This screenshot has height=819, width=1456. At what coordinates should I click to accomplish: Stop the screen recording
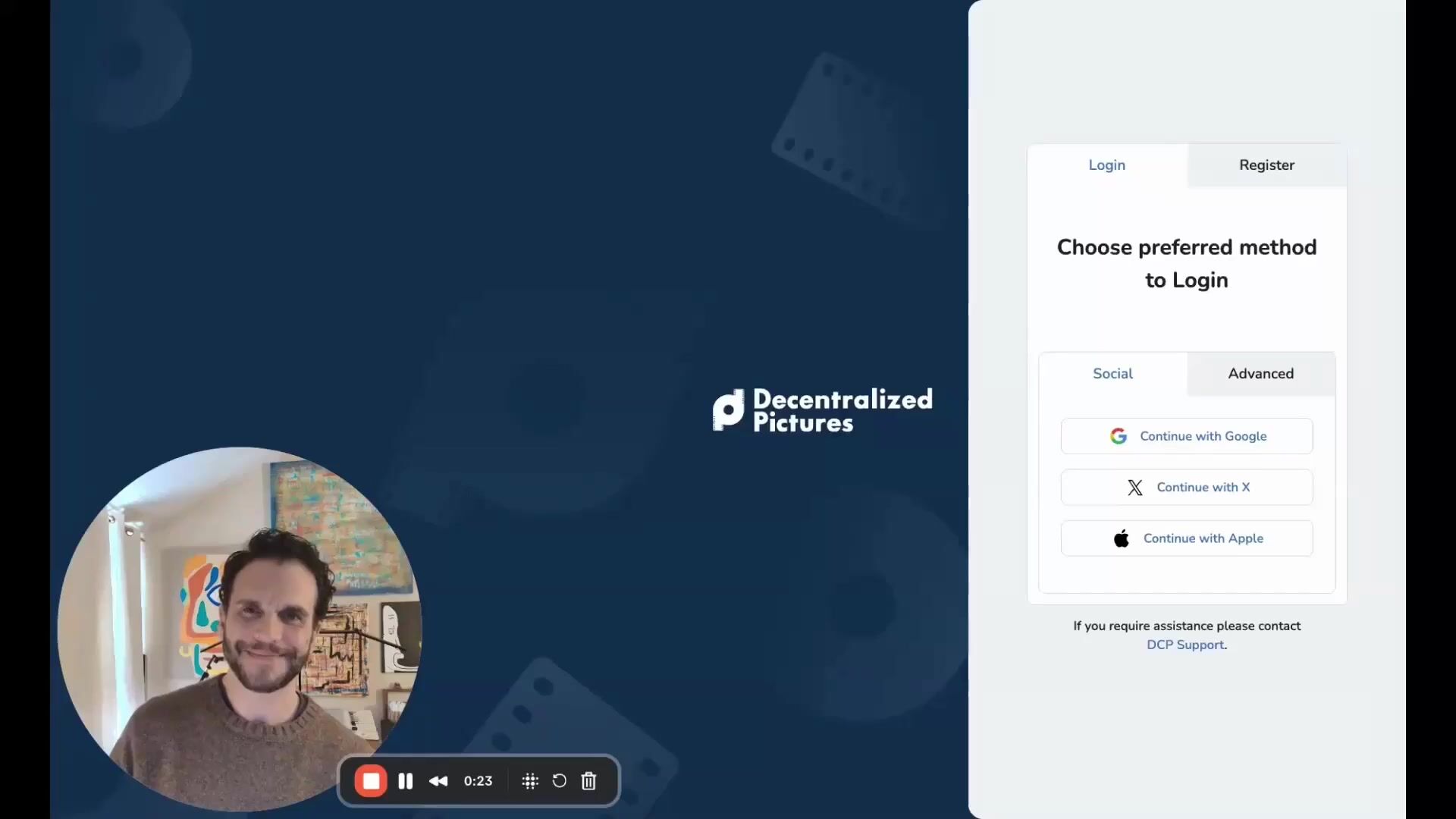tap(371, 781)
